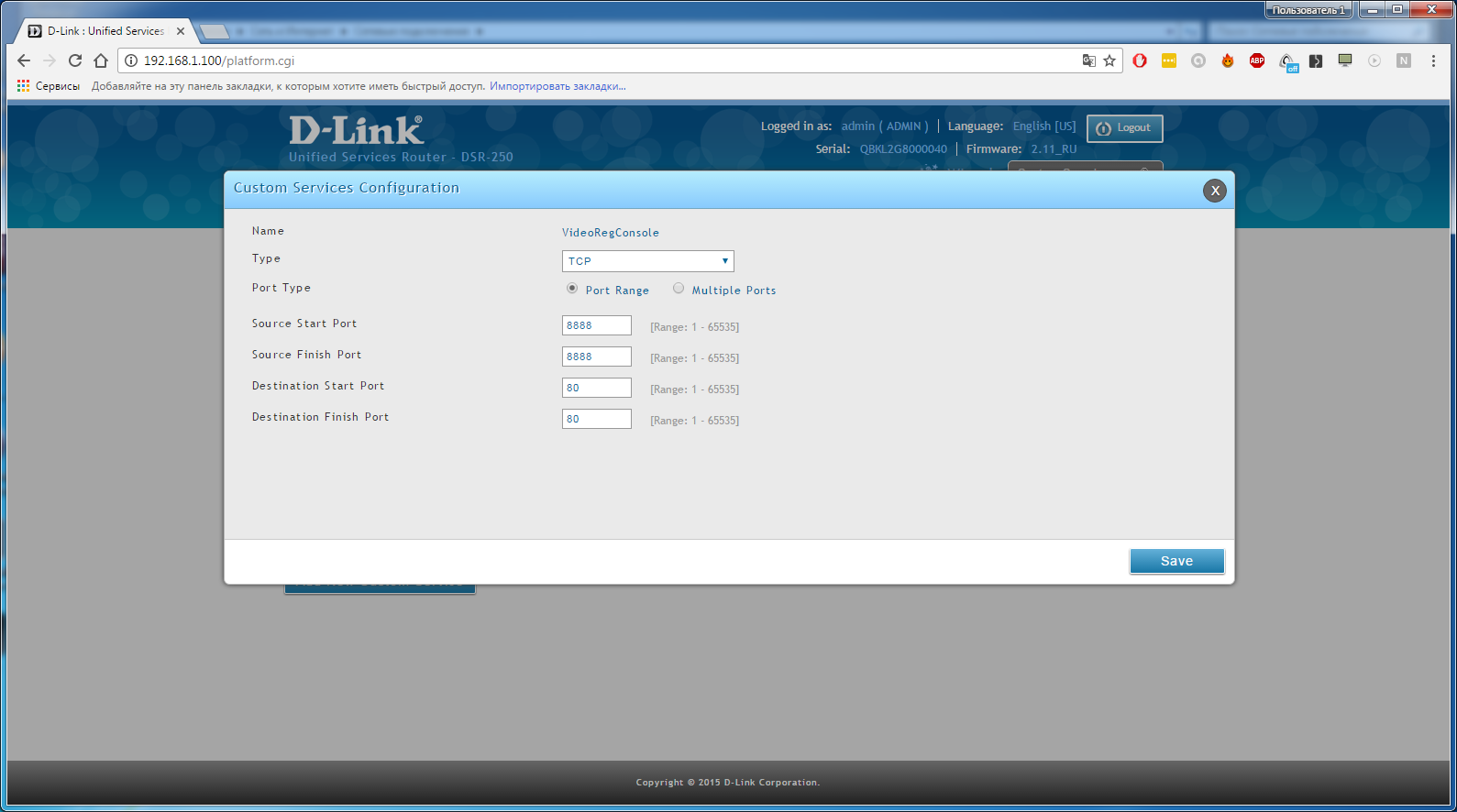
Task: Open the Сервисы apps shortcut
Action: pyautogui.click(x=49, y=86)
